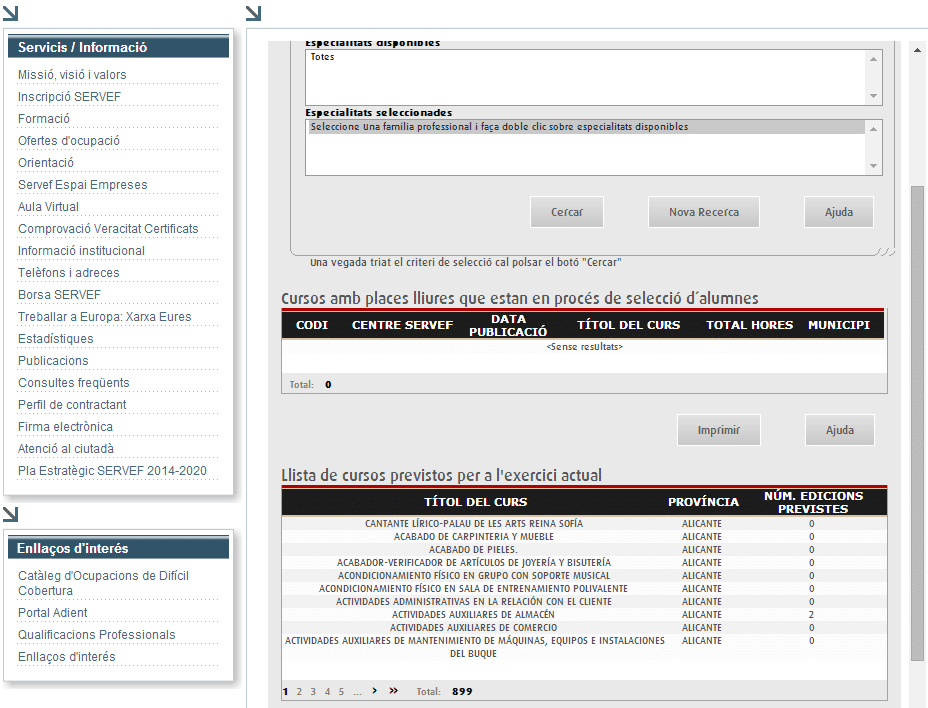928x708 pixels.
Task: Start a Nova Recerca
Action: coord(704,212)
